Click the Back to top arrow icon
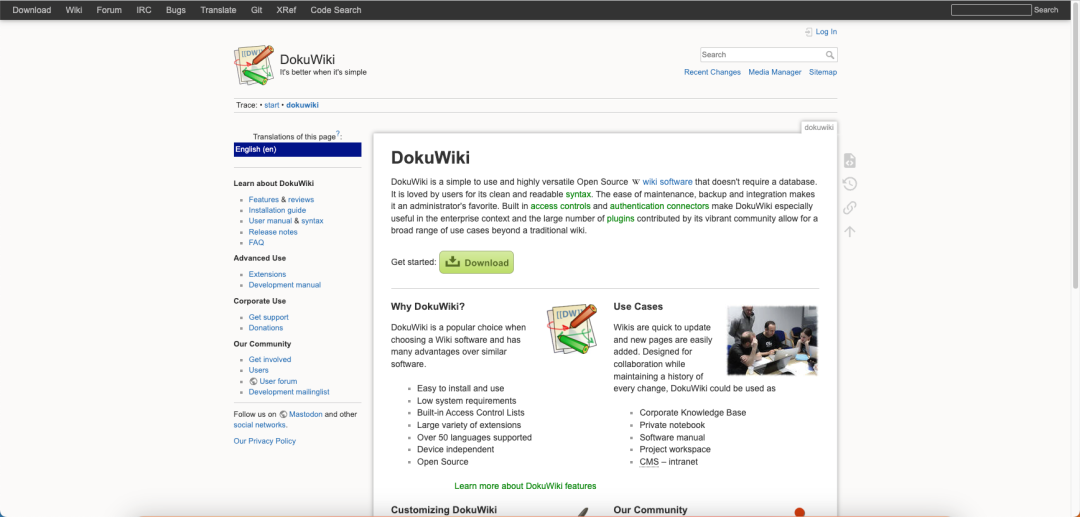1080x517 pixels. click(x=850, y=231)
